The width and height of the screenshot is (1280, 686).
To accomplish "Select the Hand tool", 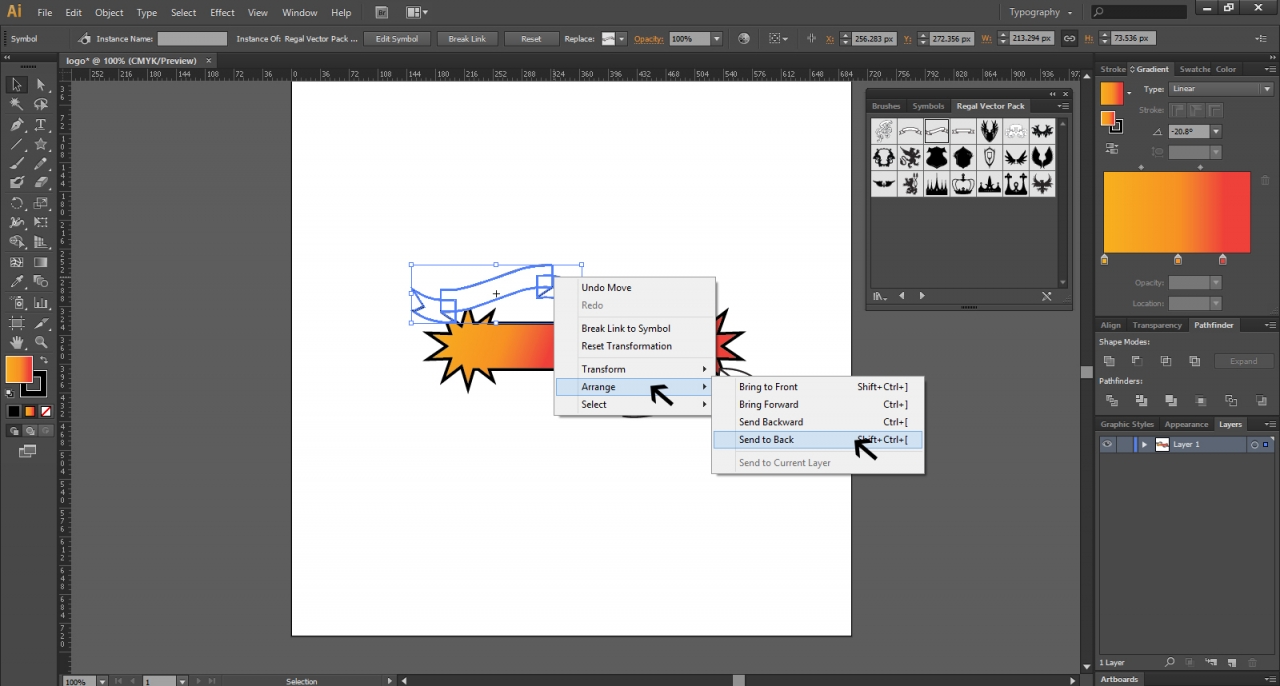I will tap(17, 343).
